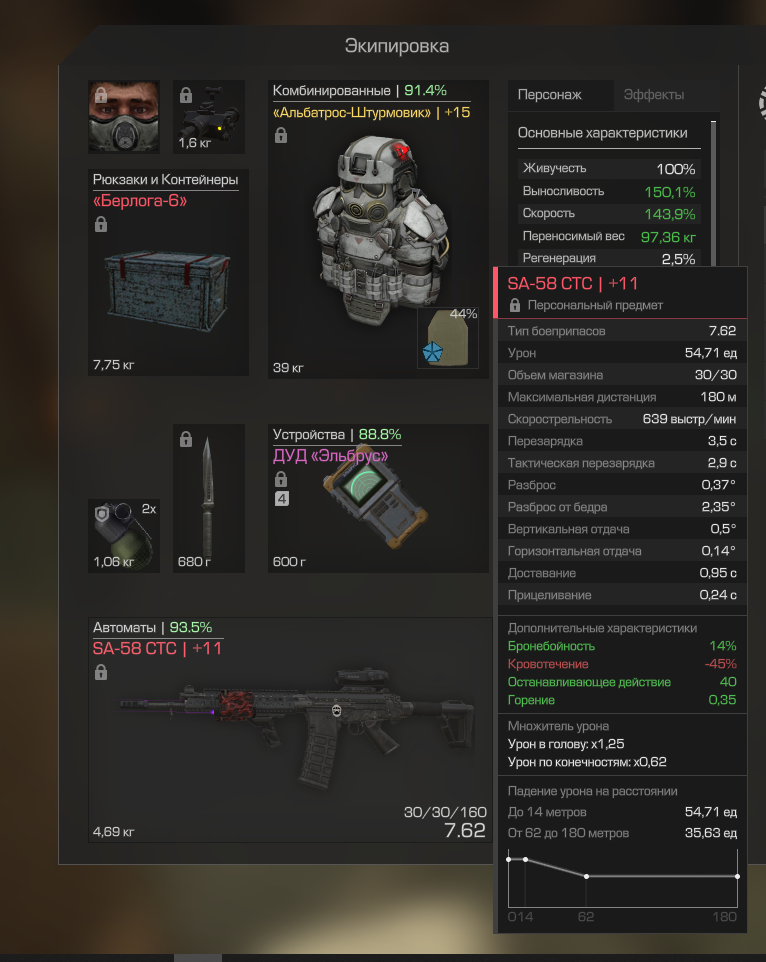Click the lock icon on the SA-58 slot

point(101,672)
